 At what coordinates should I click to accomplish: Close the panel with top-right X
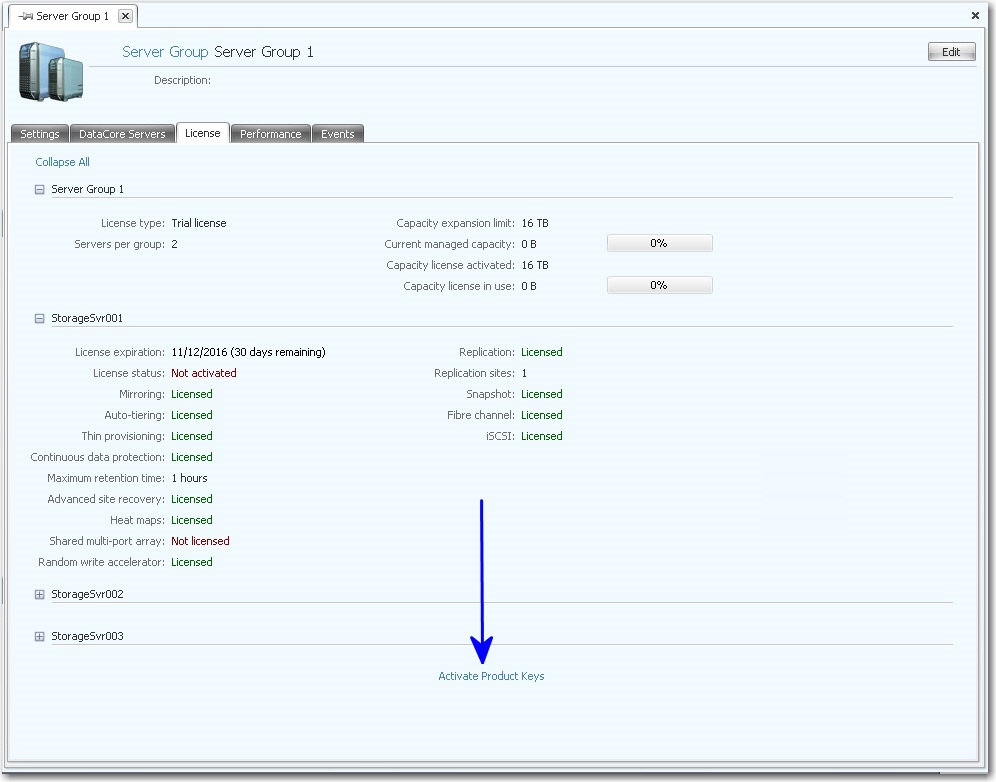975,16
